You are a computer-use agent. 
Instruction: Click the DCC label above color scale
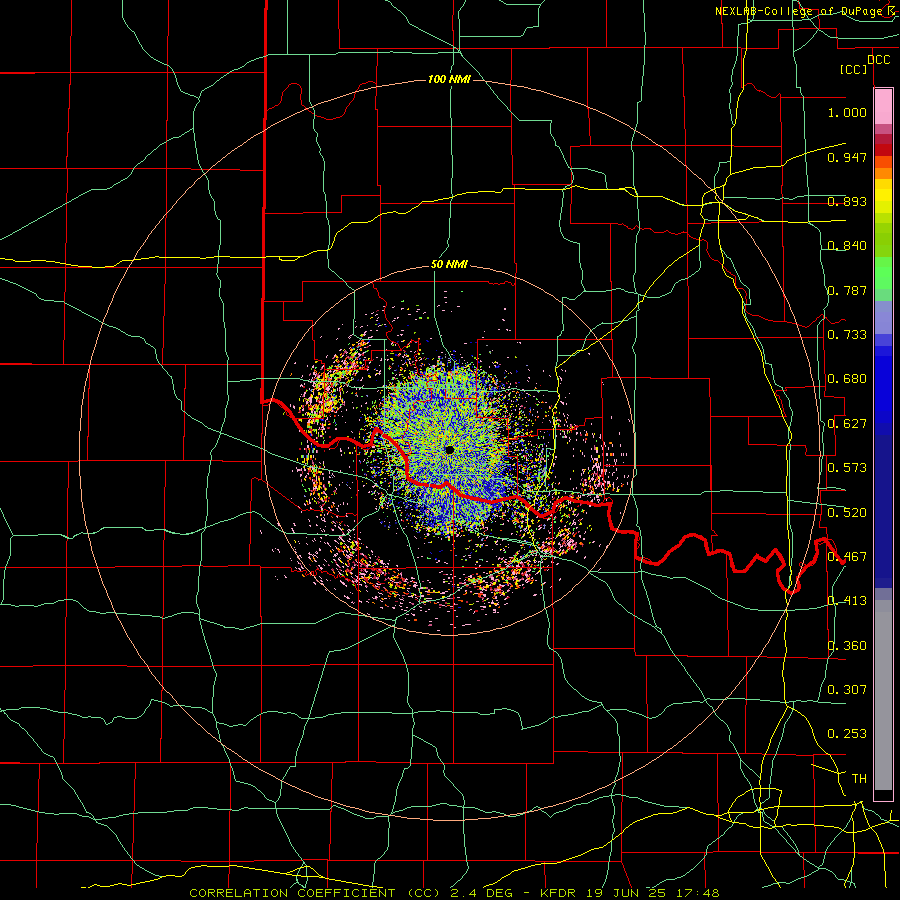tap(878, 60)
